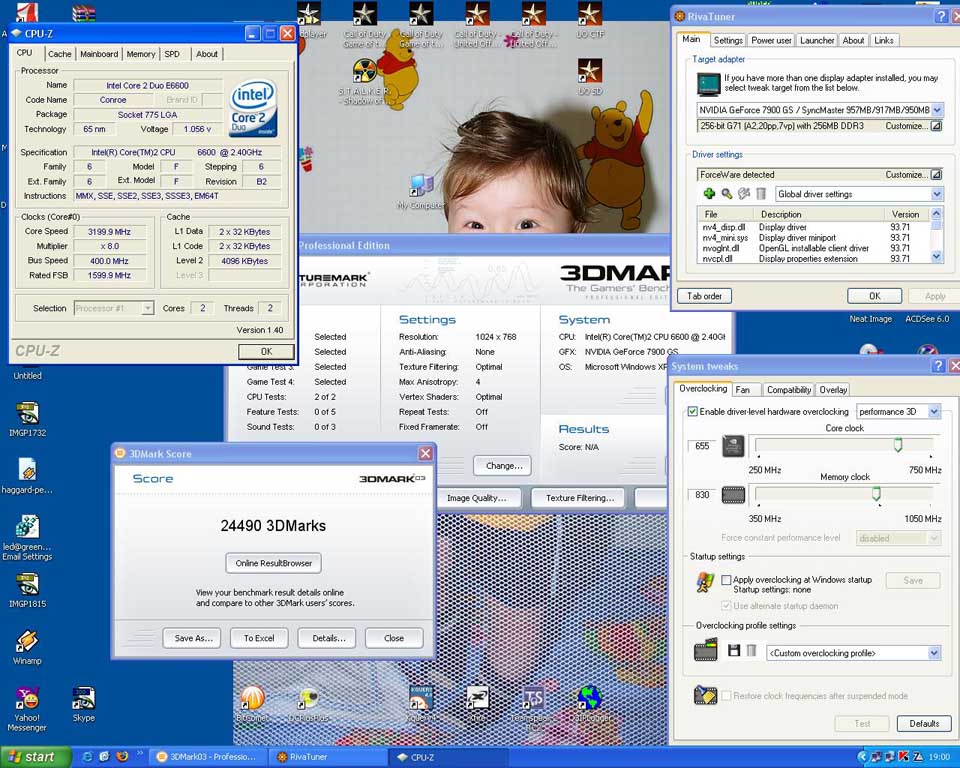
Task: Select the IMGP1815 desktop image file
Action: [27, 590]
